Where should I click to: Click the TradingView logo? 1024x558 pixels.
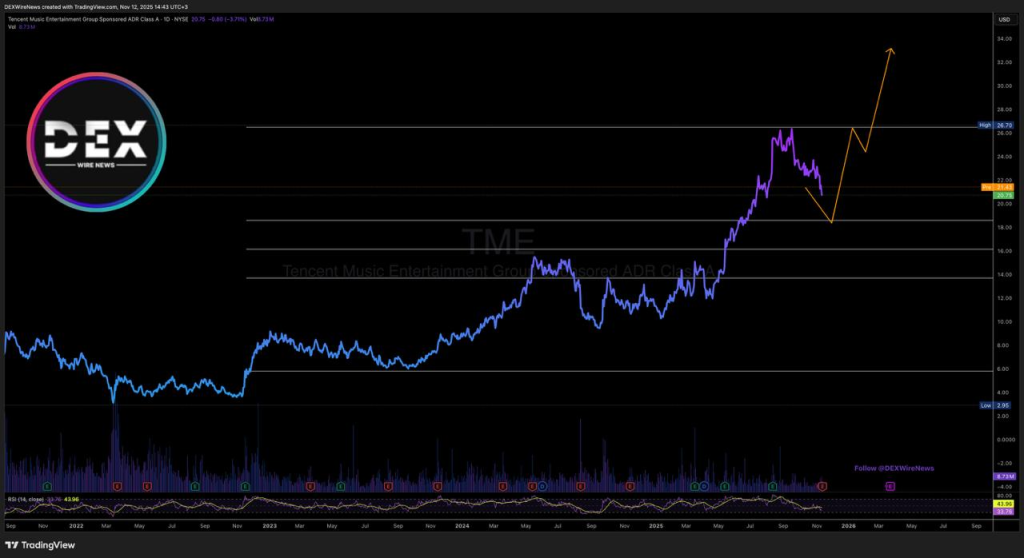point(40,545)
